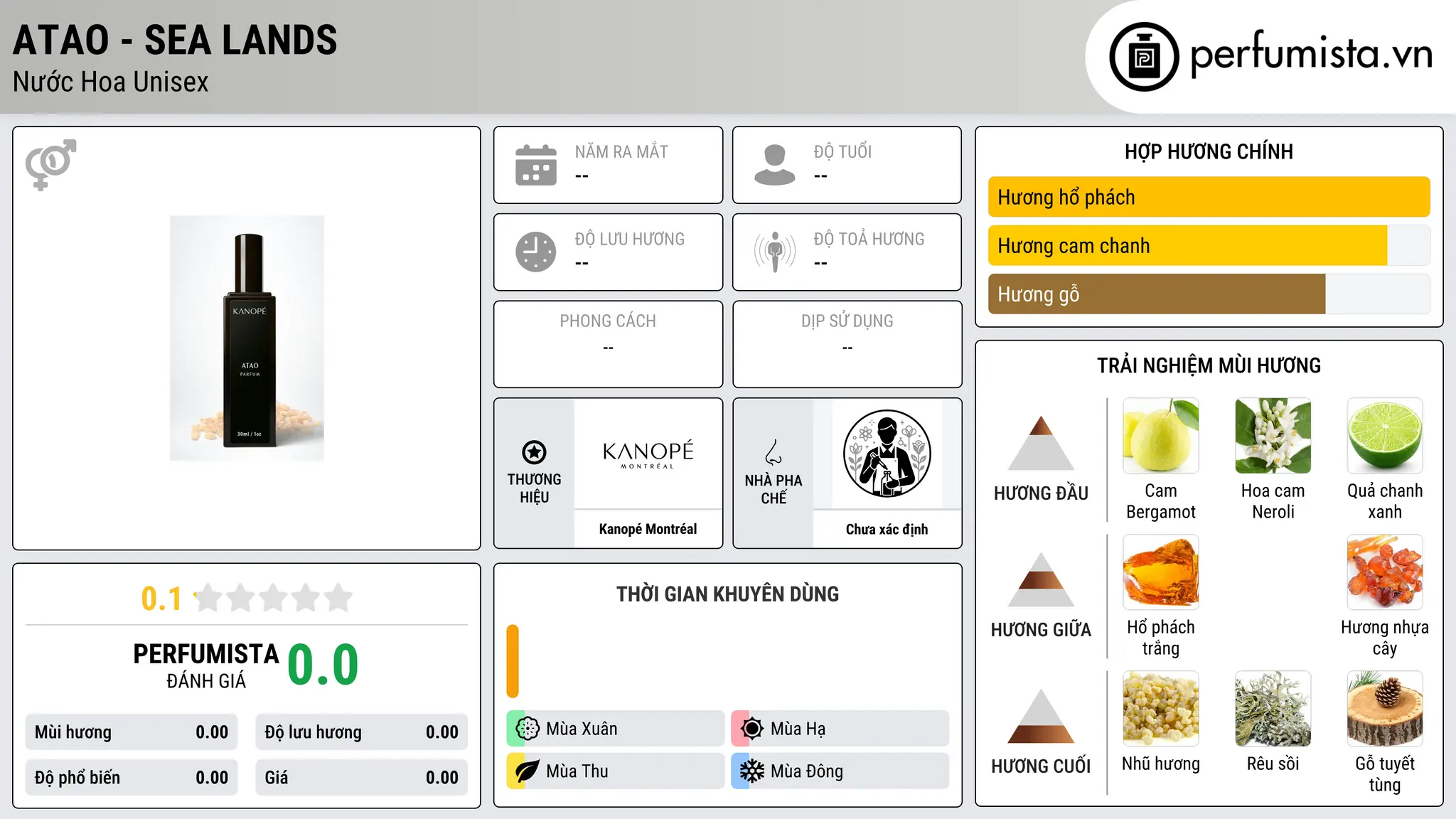1456x819 pixels.
Task: Click the Độ toả hương label
Action: pos(869,239)
